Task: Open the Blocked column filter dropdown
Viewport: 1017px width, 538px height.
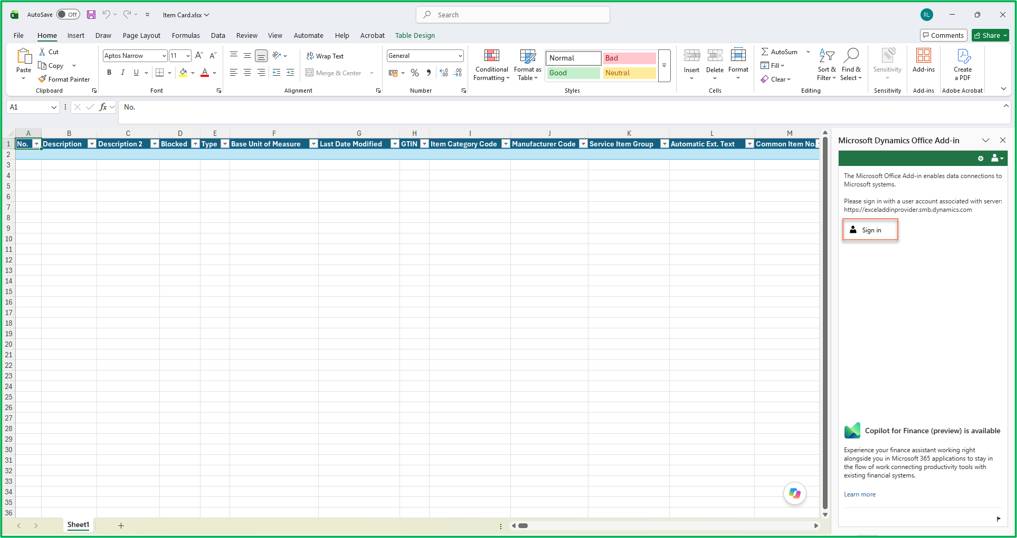Action: [x=195, y=144]
